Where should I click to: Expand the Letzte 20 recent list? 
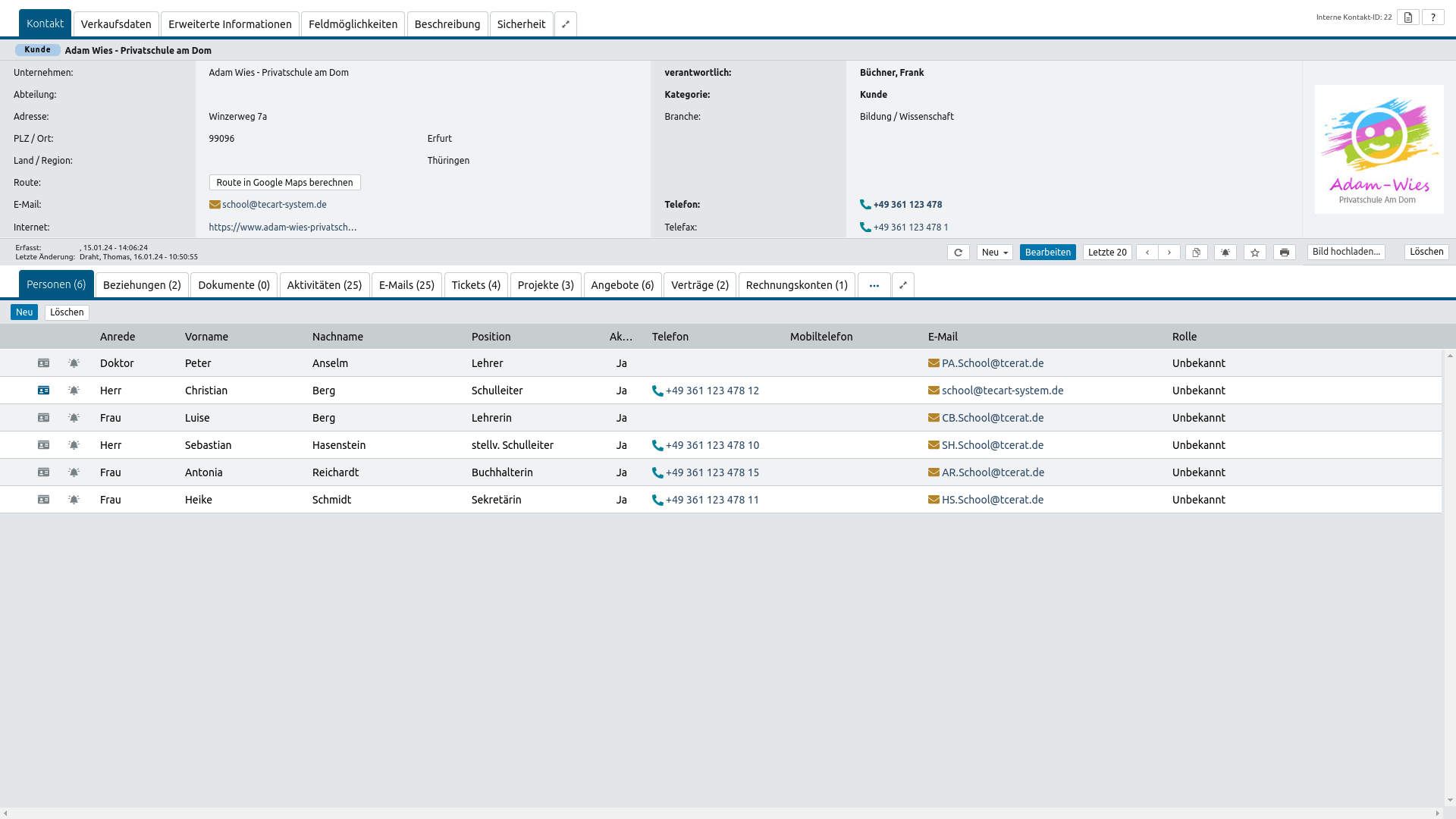(x=1106, y=253)
